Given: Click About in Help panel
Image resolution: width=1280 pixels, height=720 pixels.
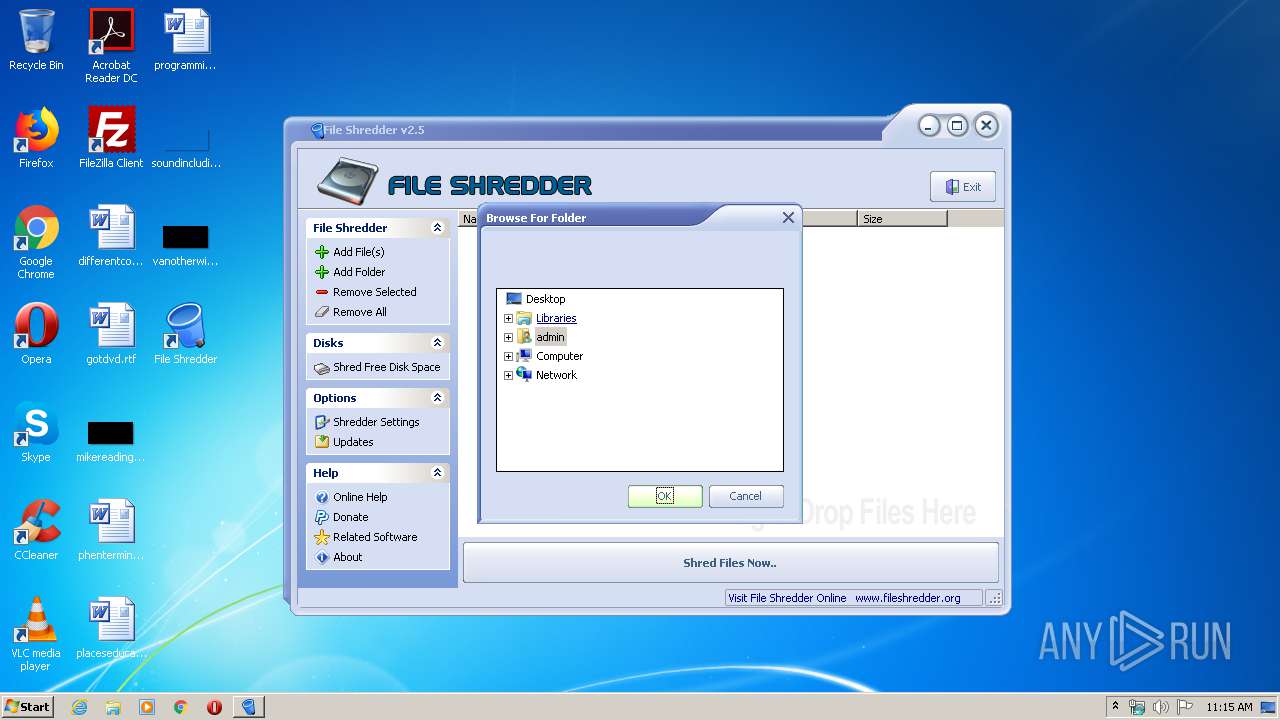Looking at the screenshot, I should [x=339, y=557].
